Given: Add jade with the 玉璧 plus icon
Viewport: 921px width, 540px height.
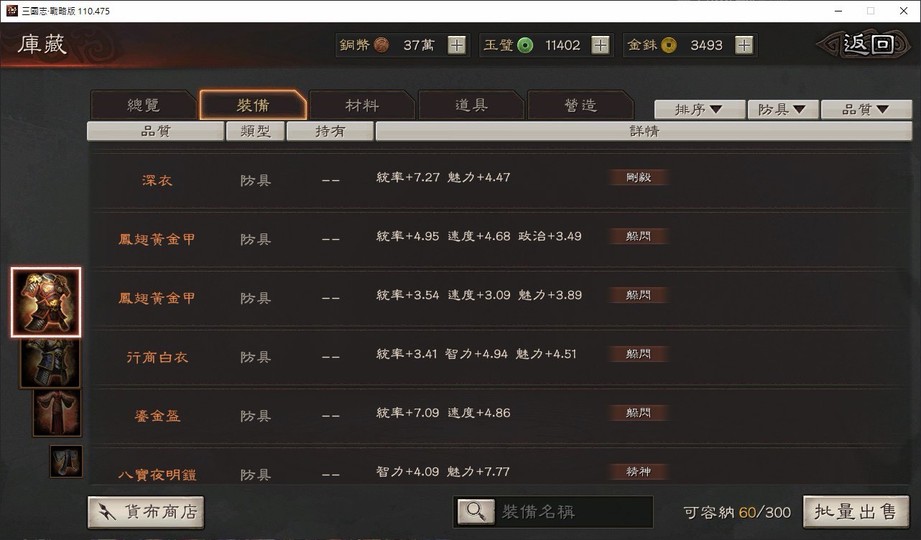Looking at the screenshot, I should (x=600, y=45).
